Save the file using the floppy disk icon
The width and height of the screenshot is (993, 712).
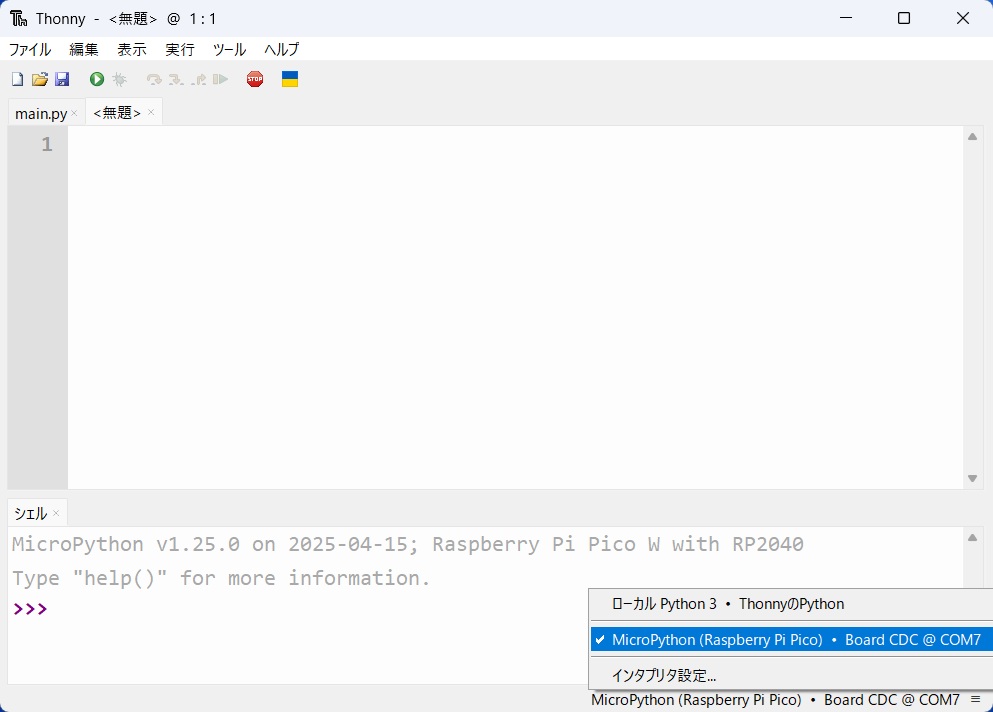[62, 79]
